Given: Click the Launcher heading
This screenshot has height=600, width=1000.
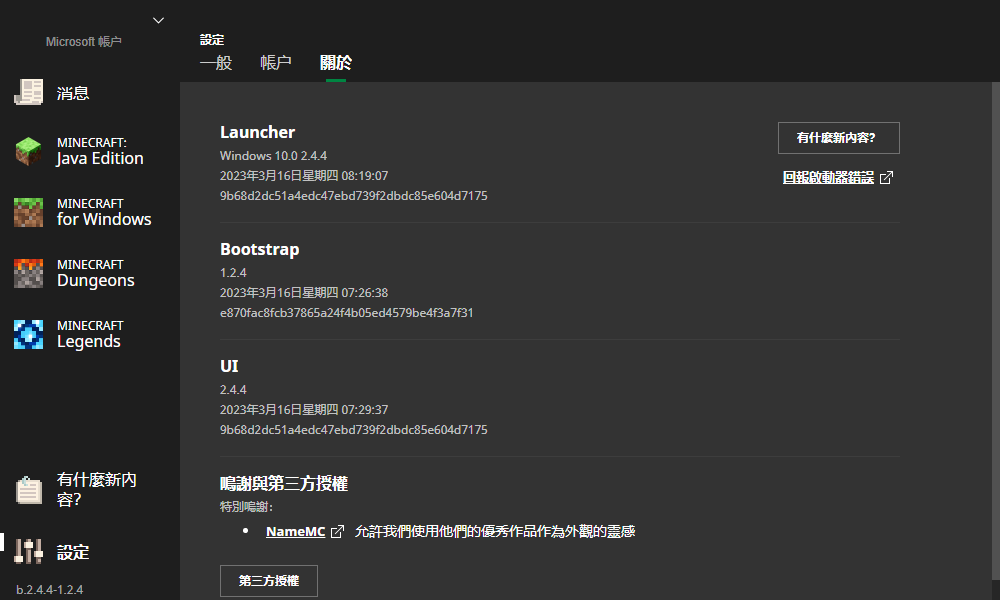Looking at the screenshot, I should tap(257, 132).
